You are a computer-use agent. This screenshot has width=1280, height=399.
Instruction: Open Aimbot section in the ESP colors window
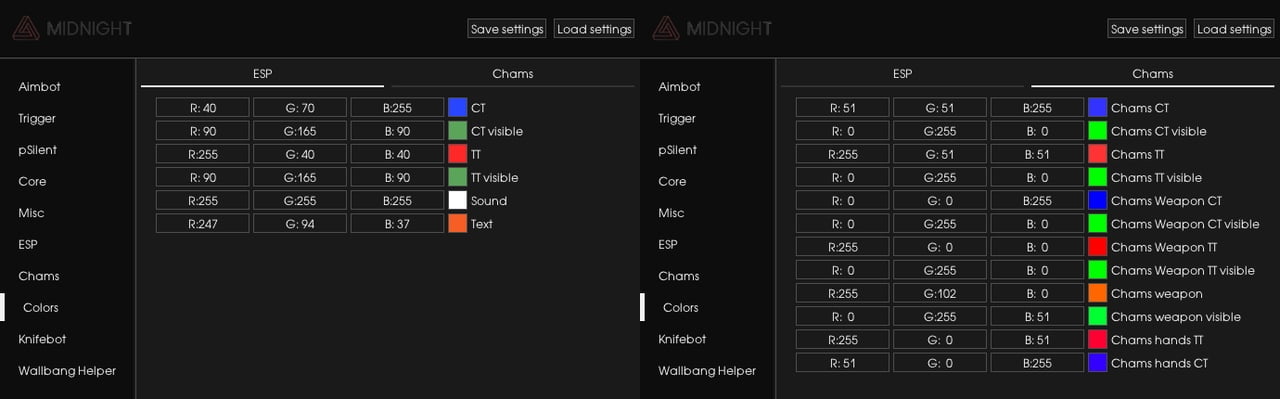[x=39, y=87]
